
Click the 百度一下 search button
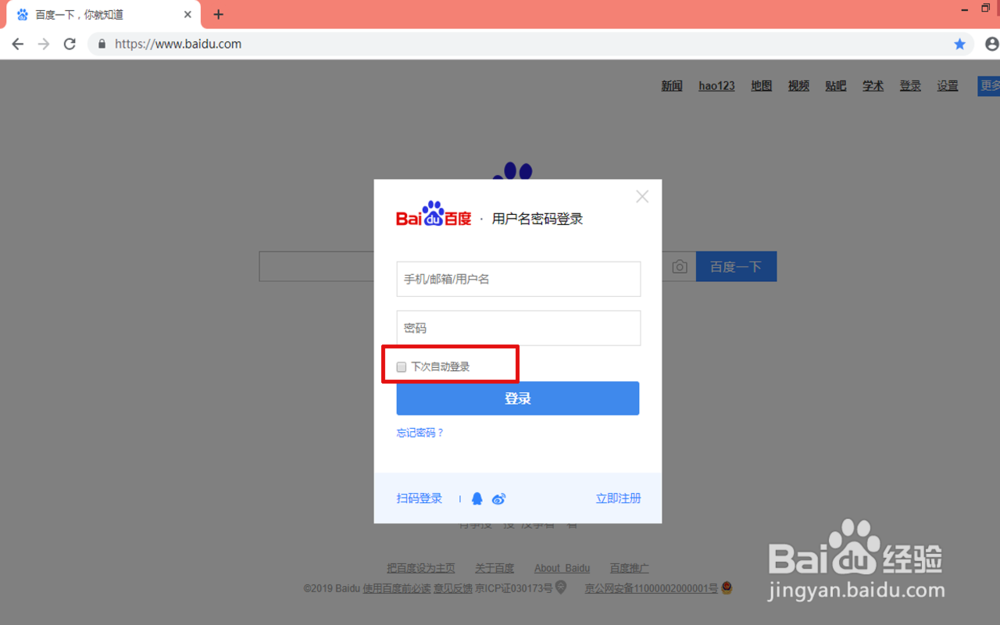point(736,267)
